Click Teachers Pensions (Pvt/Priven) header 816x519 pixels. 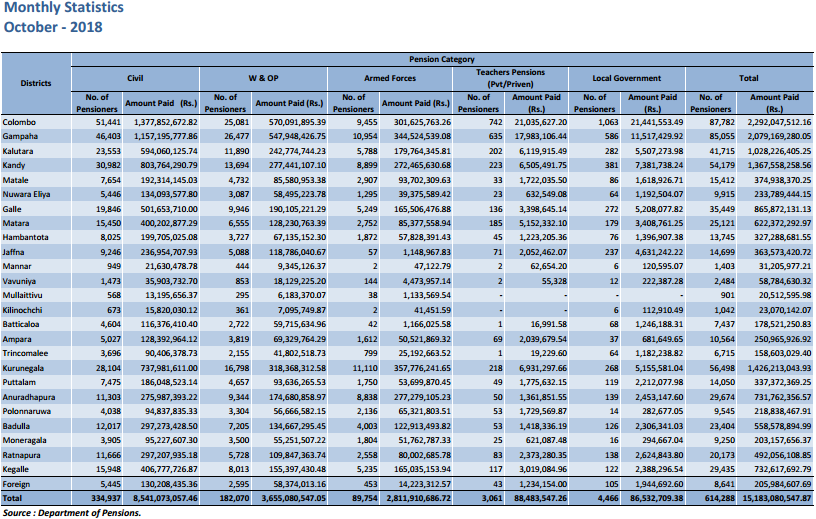tap(510, 78)
